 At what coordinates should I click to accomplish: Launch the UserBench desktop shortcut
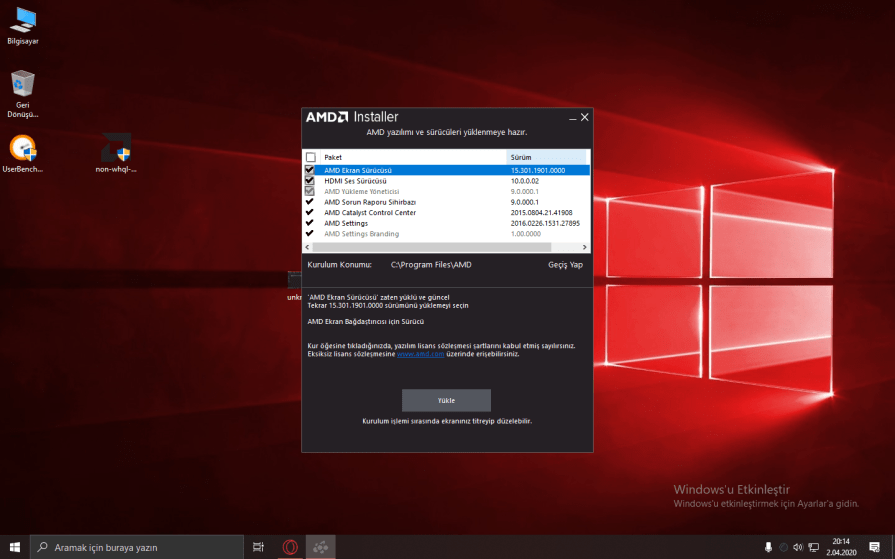(x=23, y=153)
